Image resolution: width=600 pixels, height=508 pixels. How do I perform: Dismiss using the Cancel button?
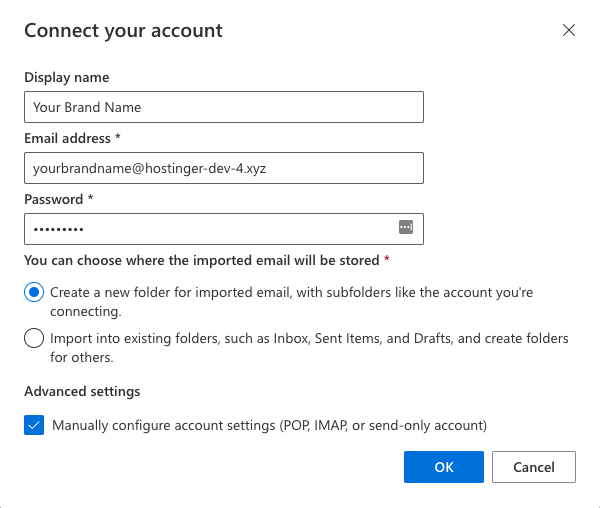tap(534, 467)
